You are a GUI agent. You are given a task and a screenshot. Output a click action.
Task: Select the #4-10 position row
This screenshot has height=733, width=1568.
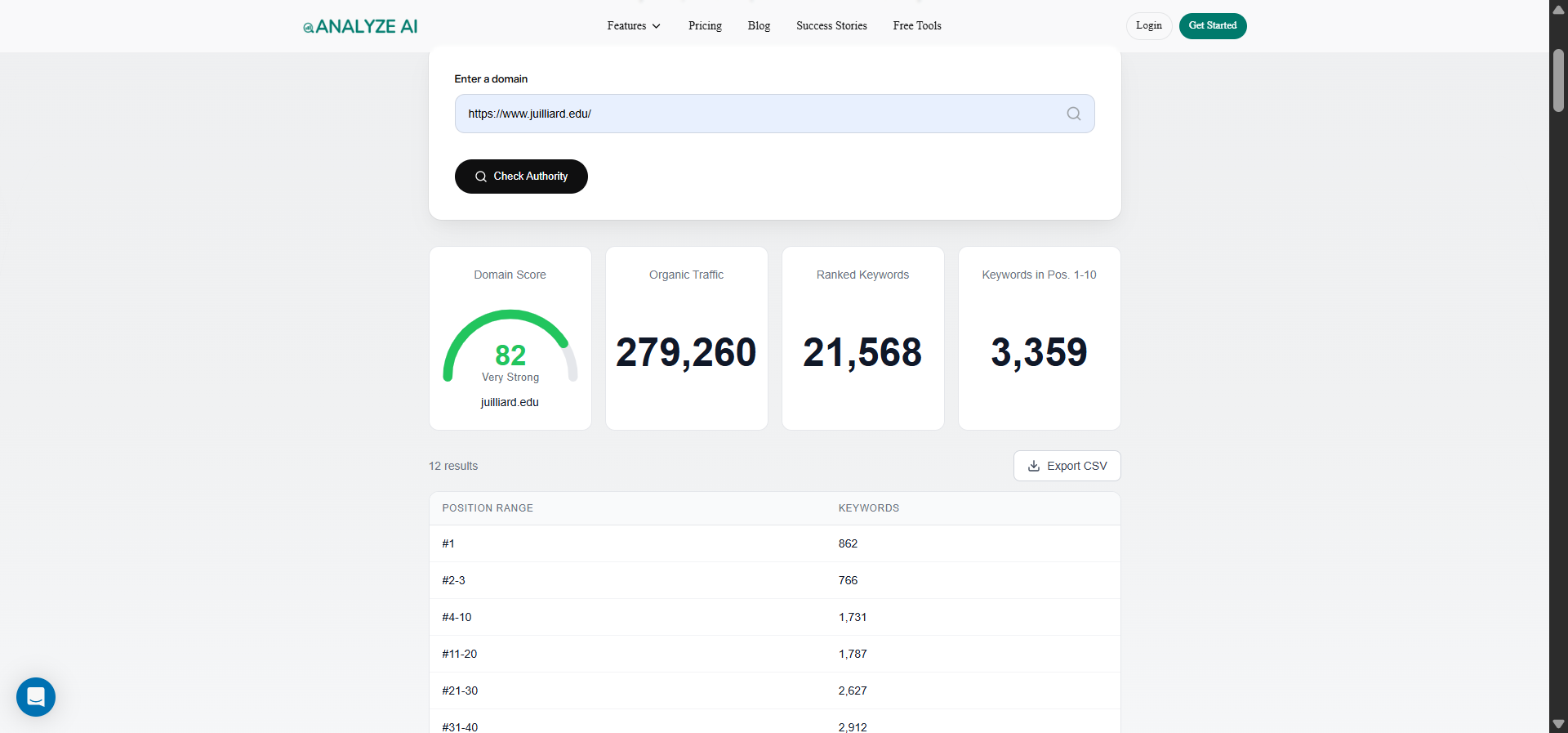point(774,617)
